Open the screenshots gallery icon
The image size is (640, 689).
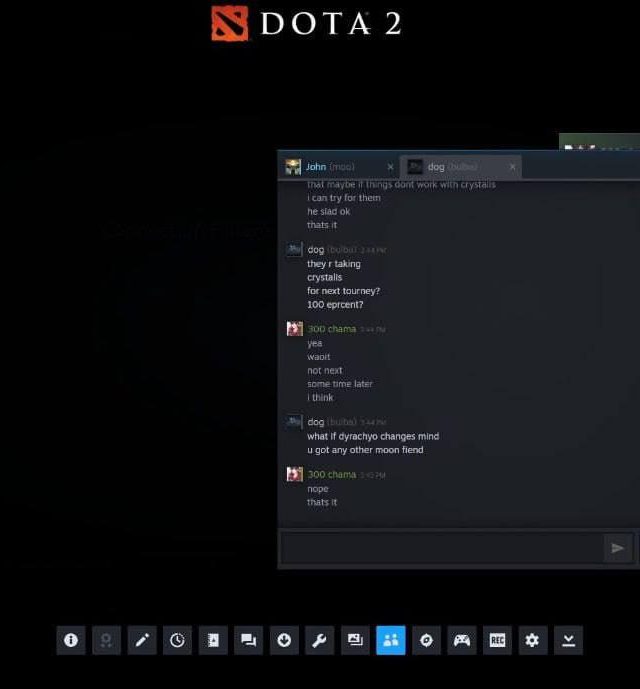point(355,640)
